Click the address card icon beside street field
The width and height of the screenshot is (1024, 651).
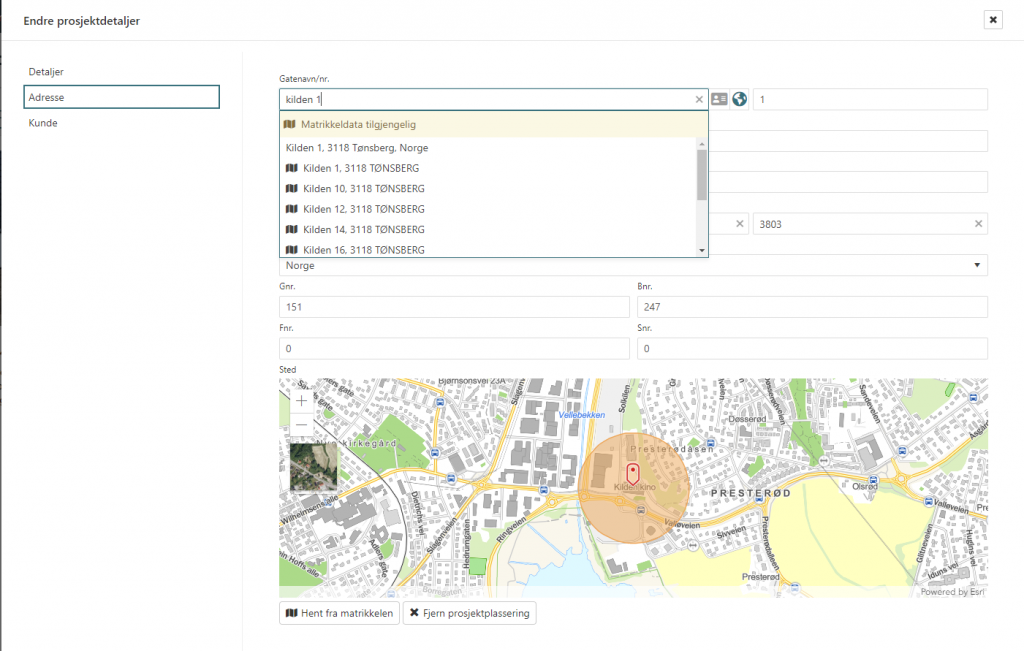click(719, 99)
